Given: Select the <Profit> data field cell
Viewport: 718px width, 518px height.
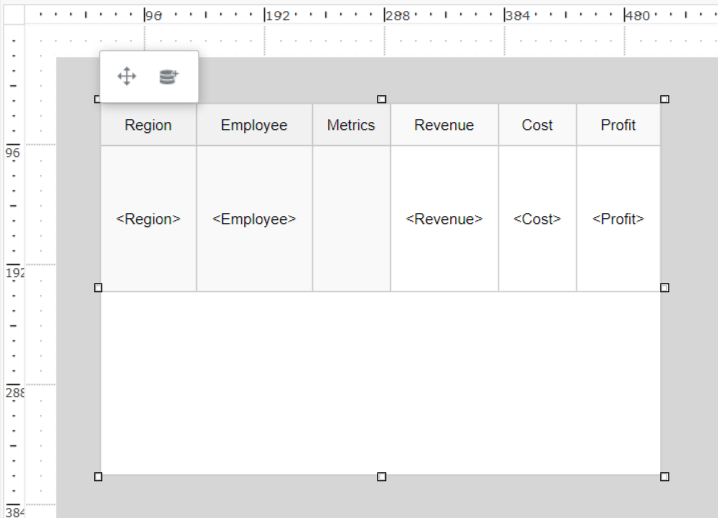Looking at the screenshot, I should pyautogui.click(x=618, y=219).
